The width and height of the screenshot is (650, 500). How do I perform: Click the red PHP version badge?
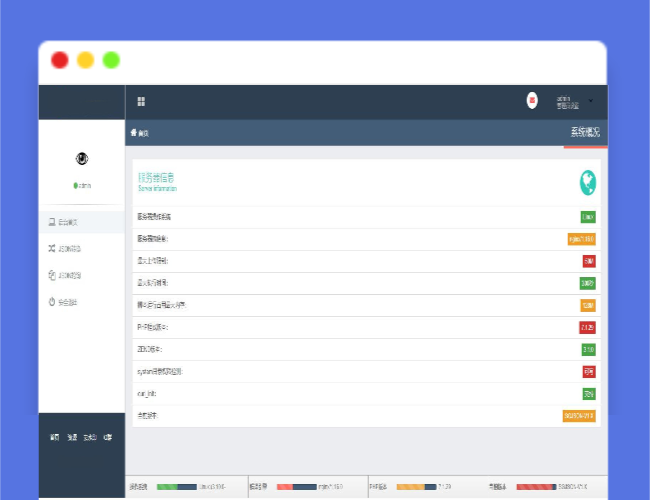point(588,327)
